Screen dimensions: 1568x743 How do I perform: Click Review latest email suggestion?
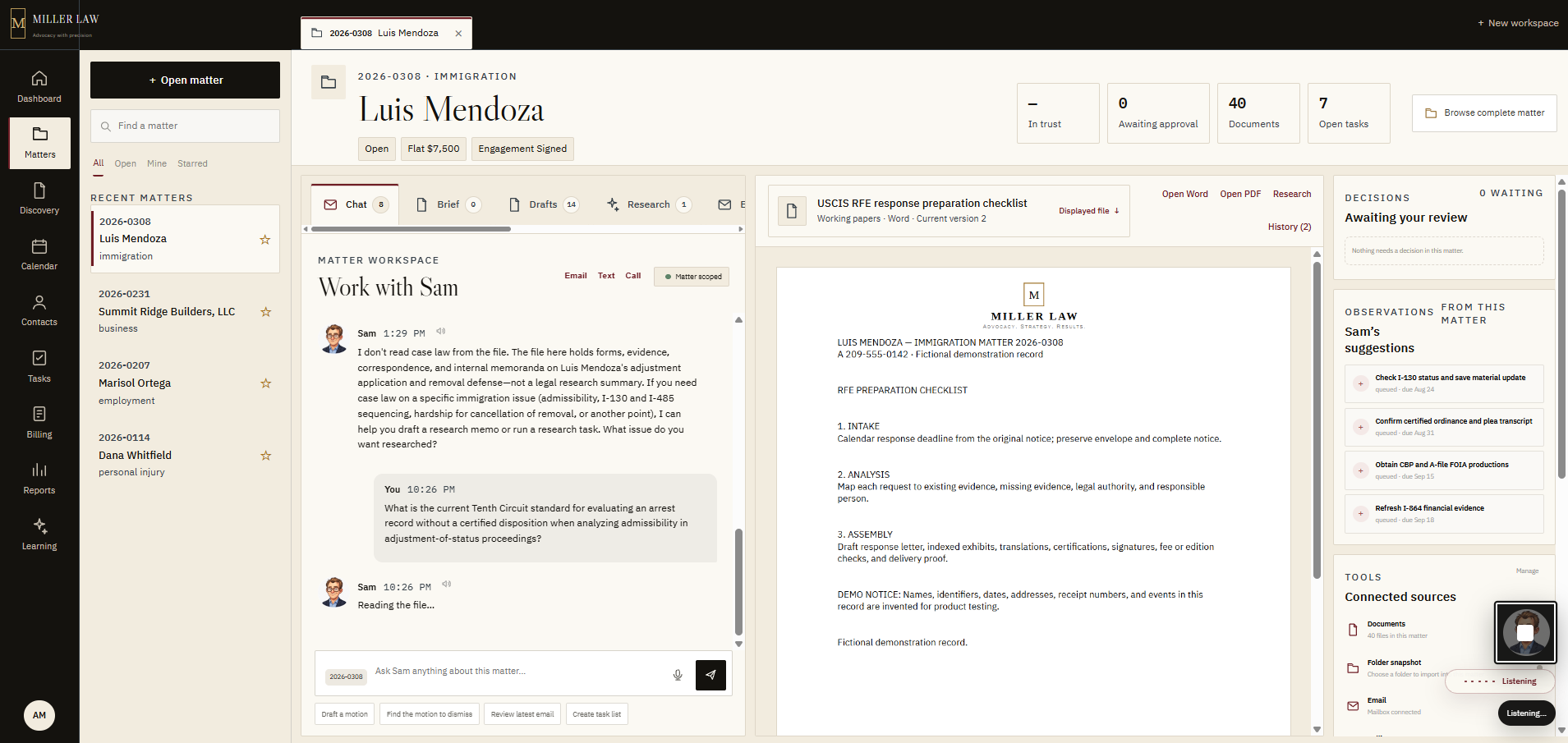[522, 714]
